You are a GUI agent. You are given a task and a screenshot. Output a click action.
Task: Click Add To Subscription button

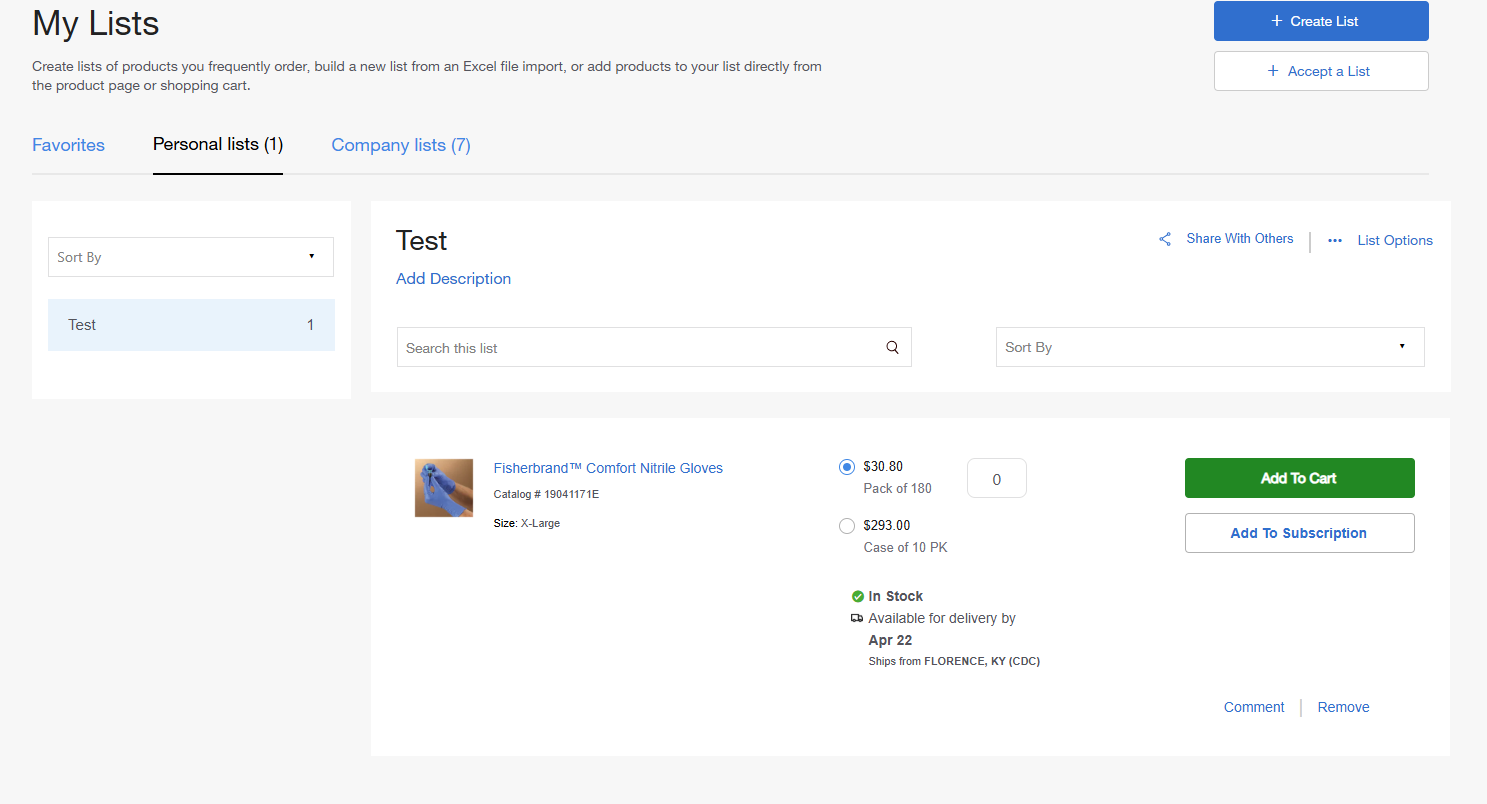point(1299,533)
